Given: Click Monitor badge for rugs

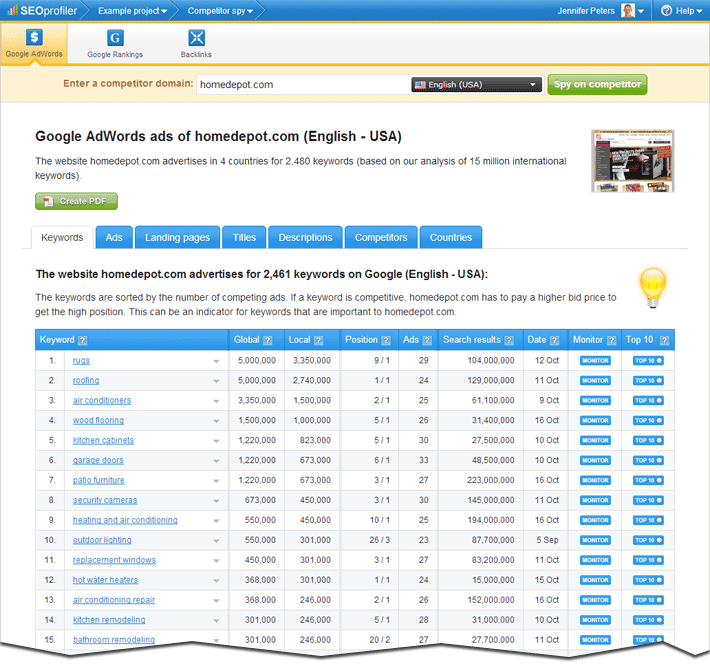Looking at the screenshot, I should [595, 361].
